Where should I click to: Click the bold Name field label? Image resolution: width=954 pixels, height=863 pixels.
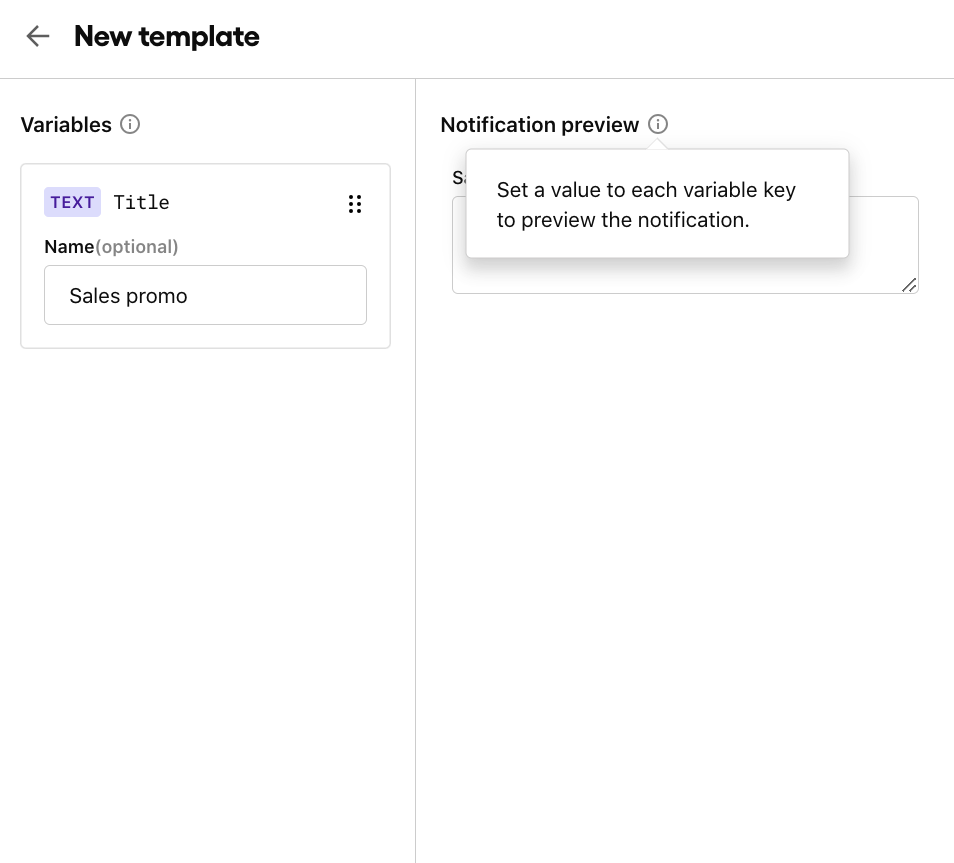pyautogui.click(x=69, y=246)
